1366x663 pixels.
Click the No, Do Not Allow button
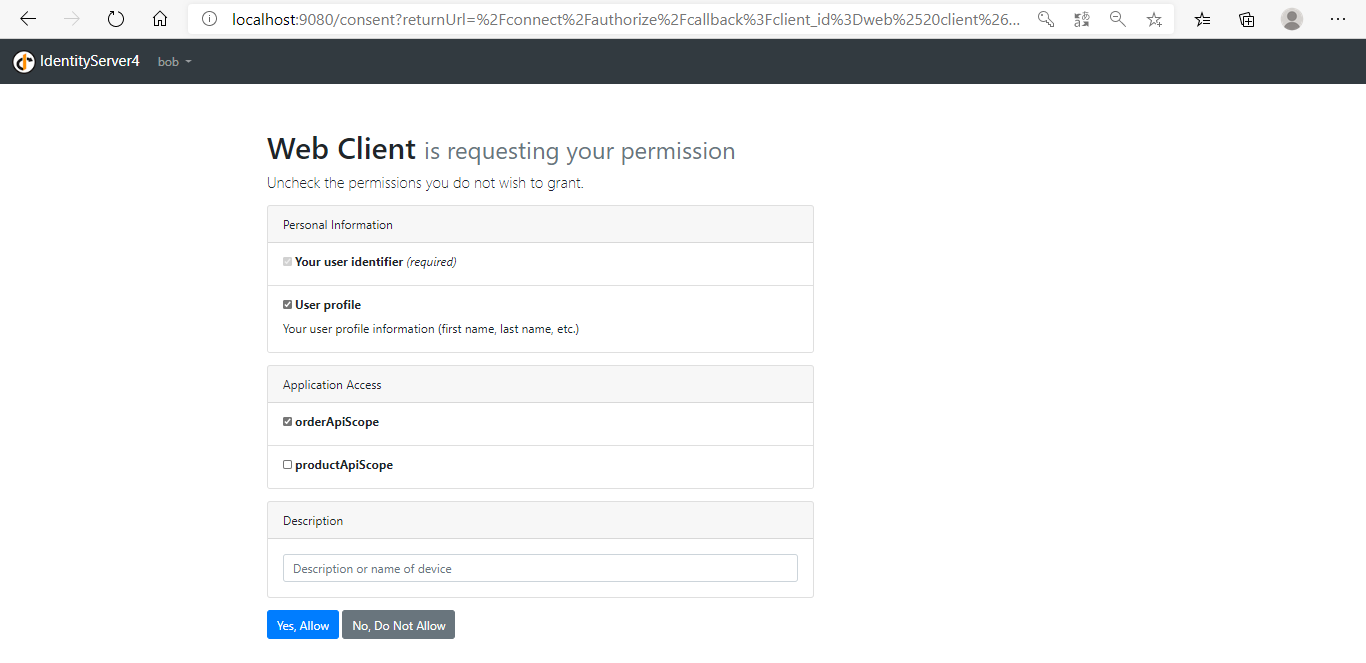pyautogui.click(x=399, y=625)
